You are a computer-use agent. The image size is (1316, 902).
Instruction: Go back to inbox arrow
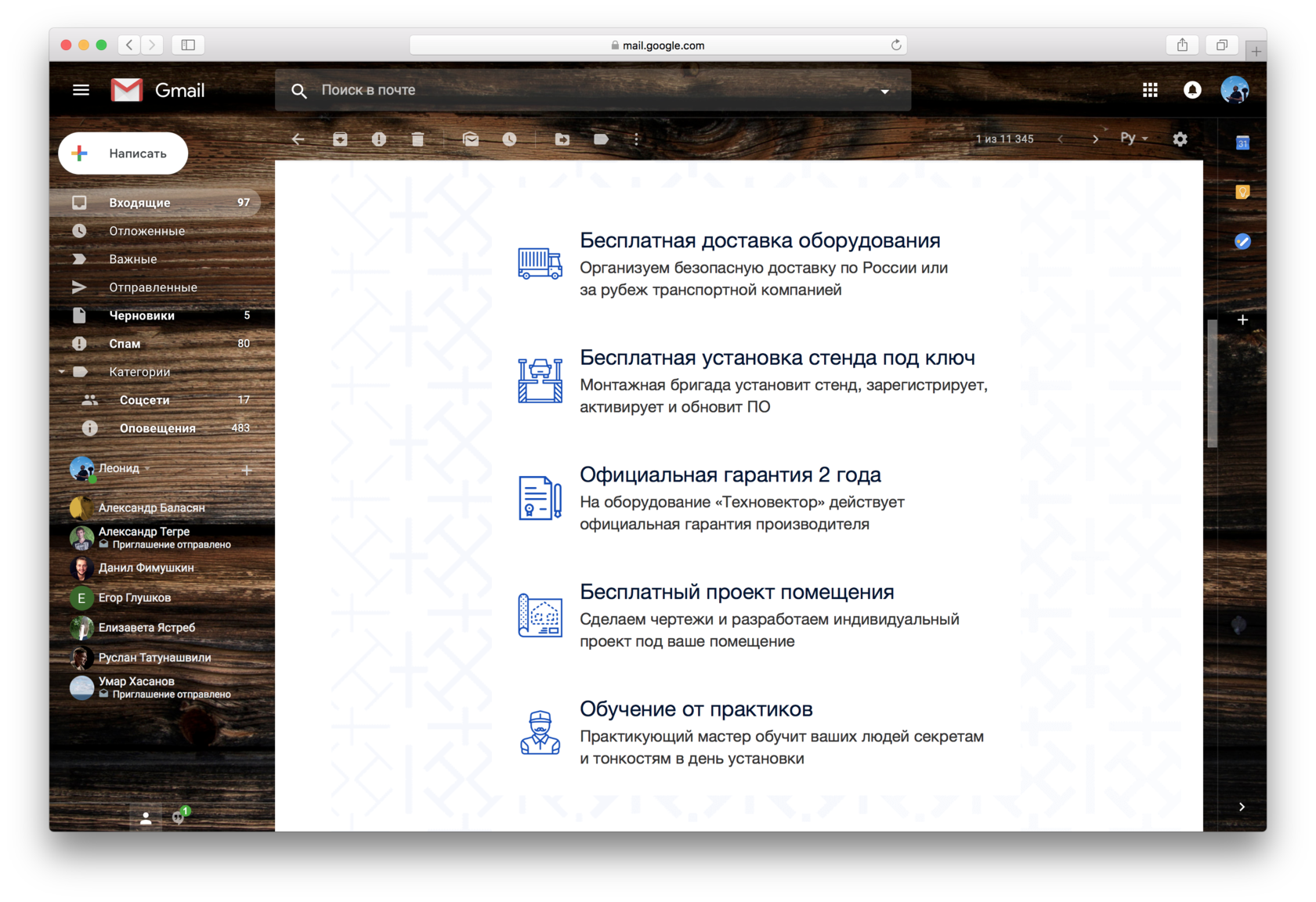tap(298, 139)
